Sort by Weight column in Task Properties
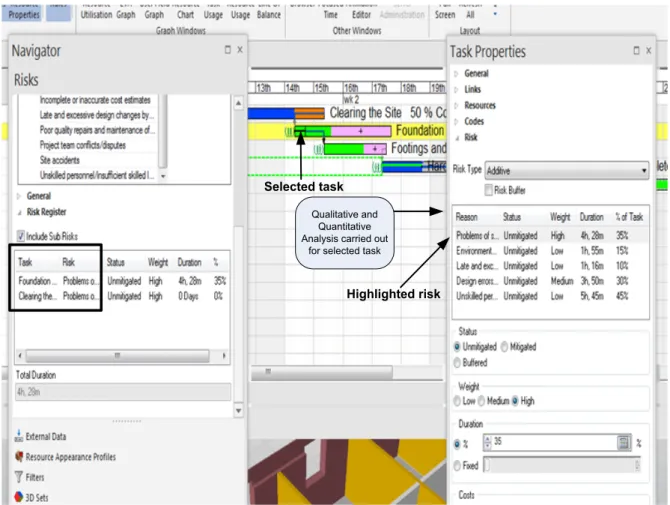This screenshot has height=505, width=670. click(x=560, y=217)
